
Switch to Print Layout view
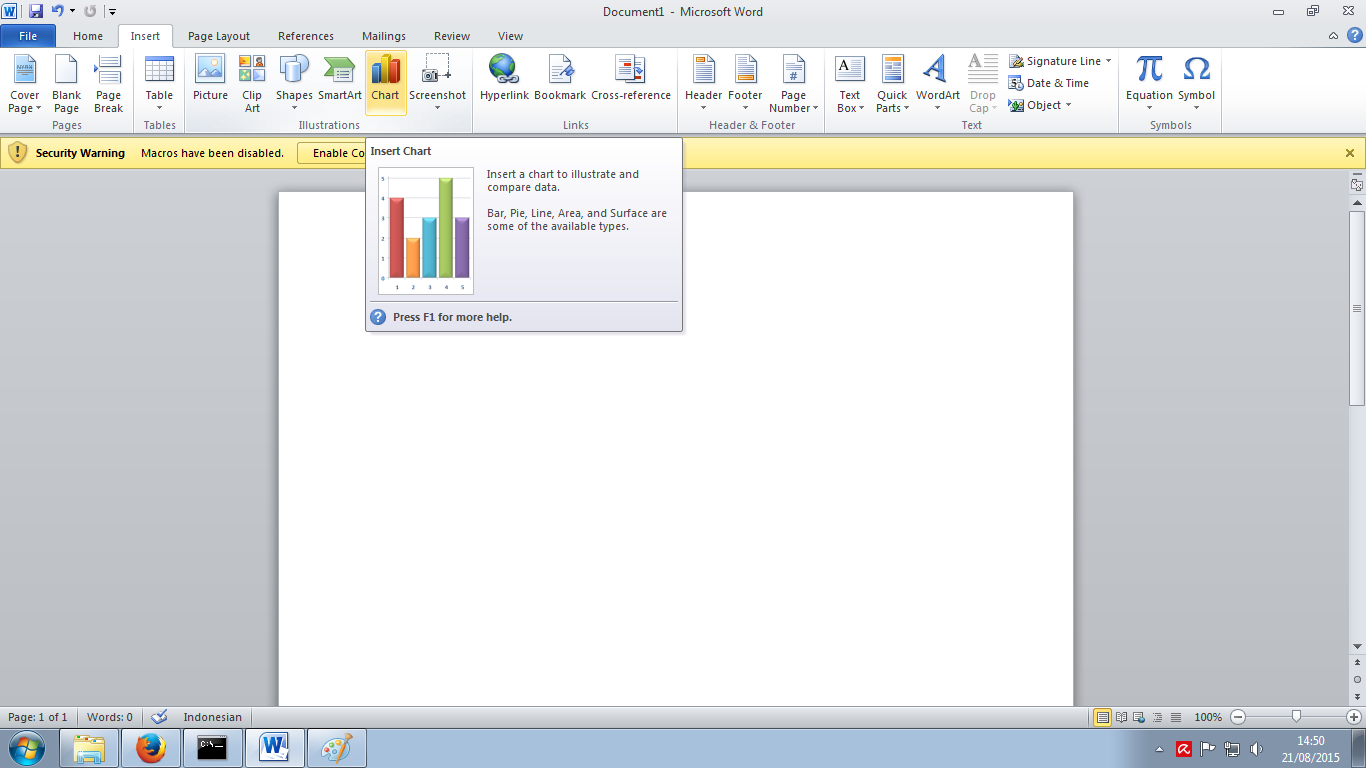1103,717
